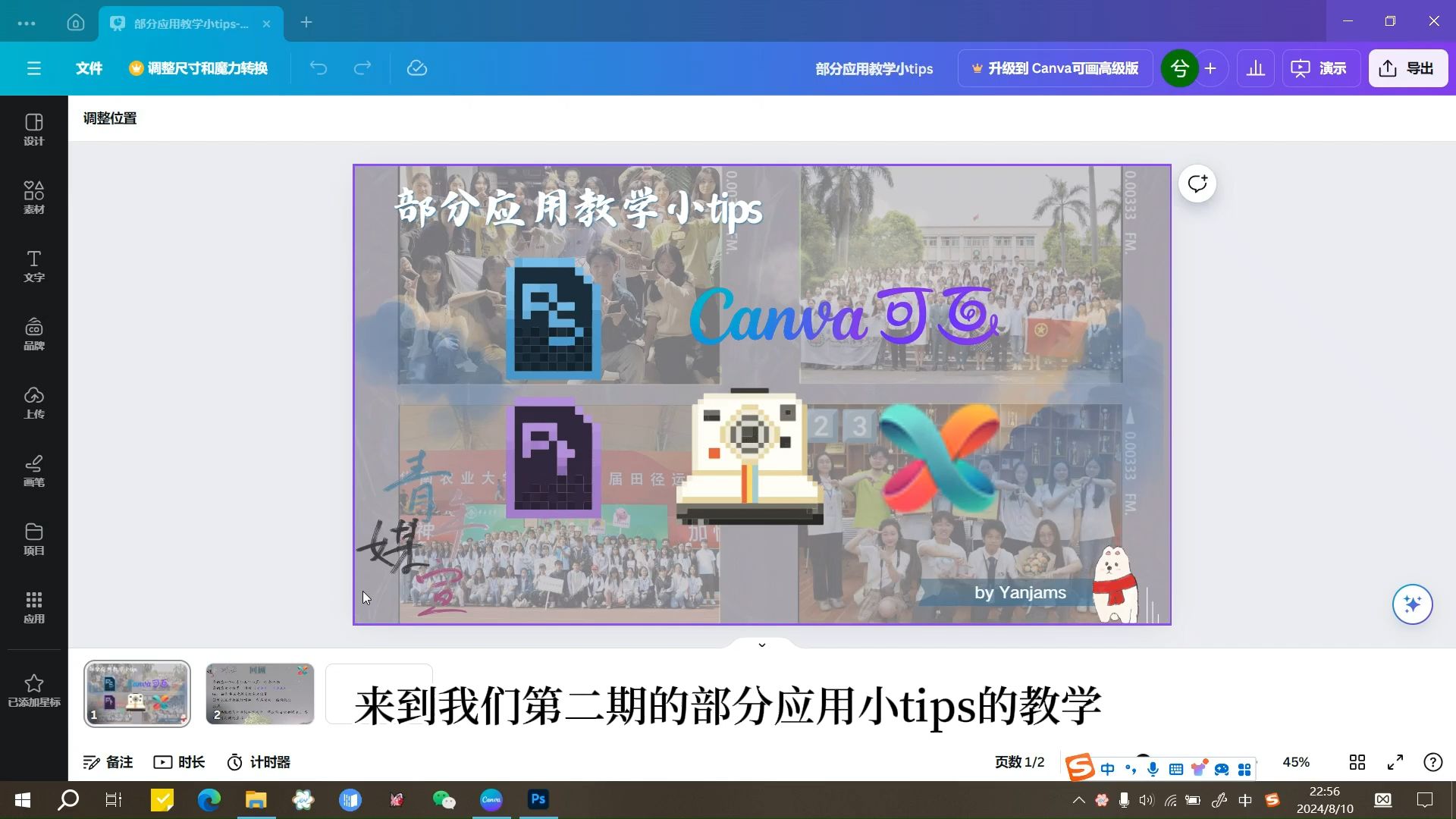Select the Pr pixel icon on canvas

point(553,457)
